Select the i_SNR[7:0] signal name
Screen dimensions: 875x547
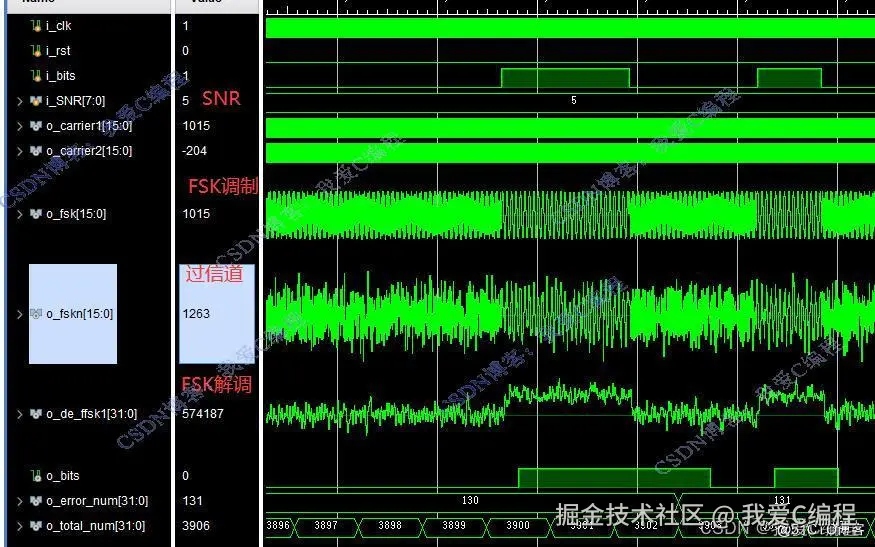point(75,101)
